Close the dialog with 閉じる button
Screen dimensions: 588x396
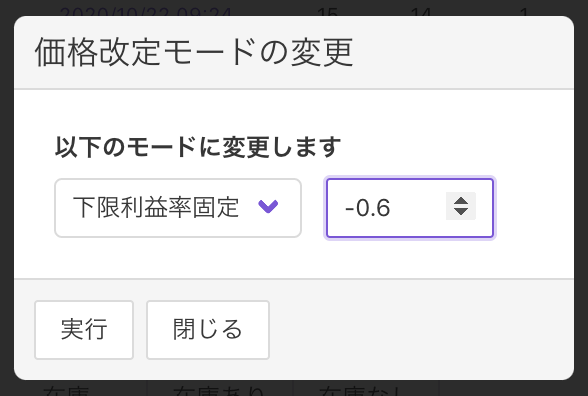pyautogui.click(x=208, y=330)
